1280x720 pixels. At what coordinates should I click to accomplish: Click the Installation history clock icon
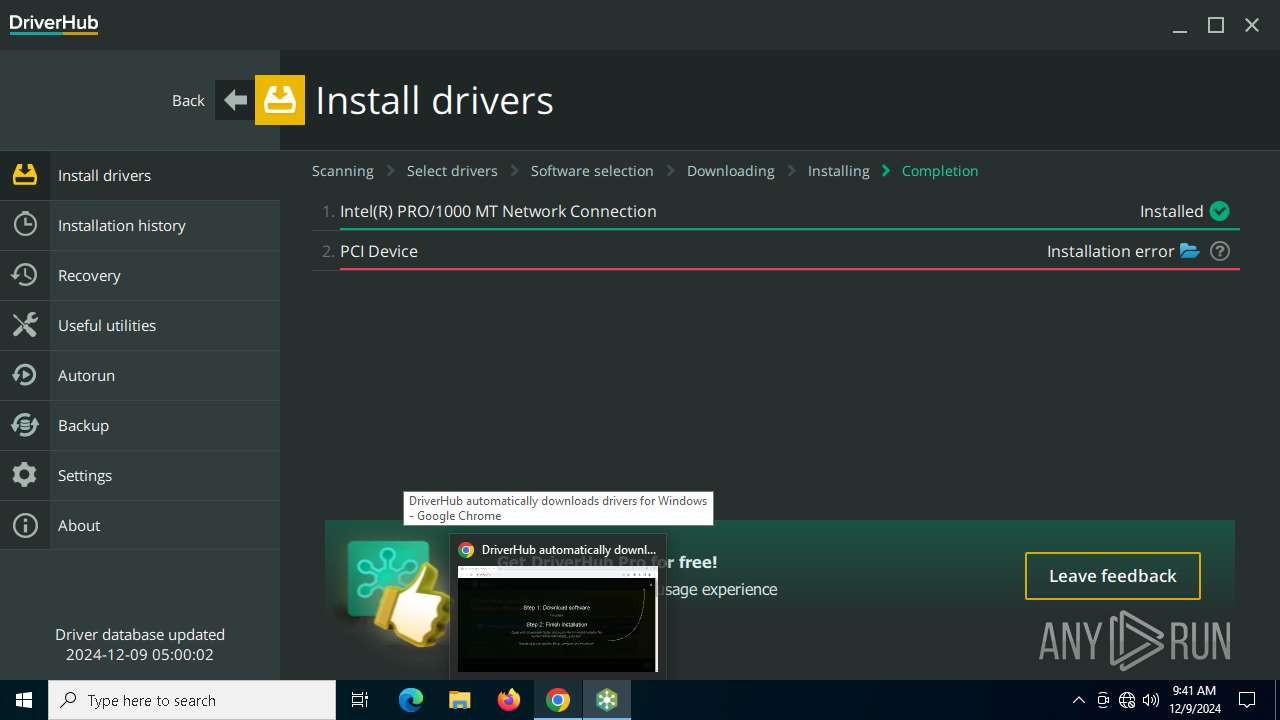pyautogui.click(x=25, y=225)
